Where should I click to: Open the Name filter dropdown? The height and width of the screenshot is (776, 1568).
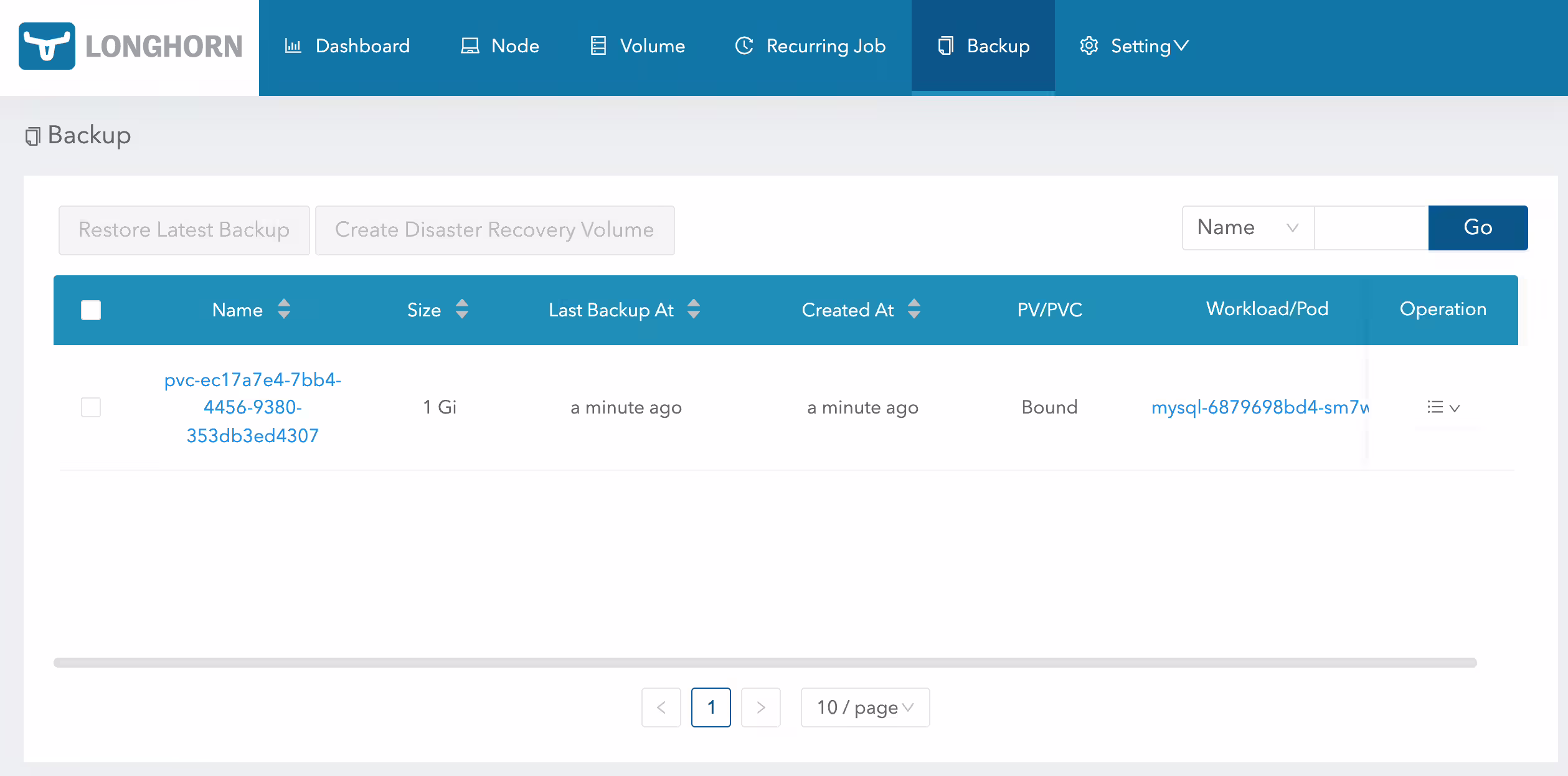(1248, 228)
